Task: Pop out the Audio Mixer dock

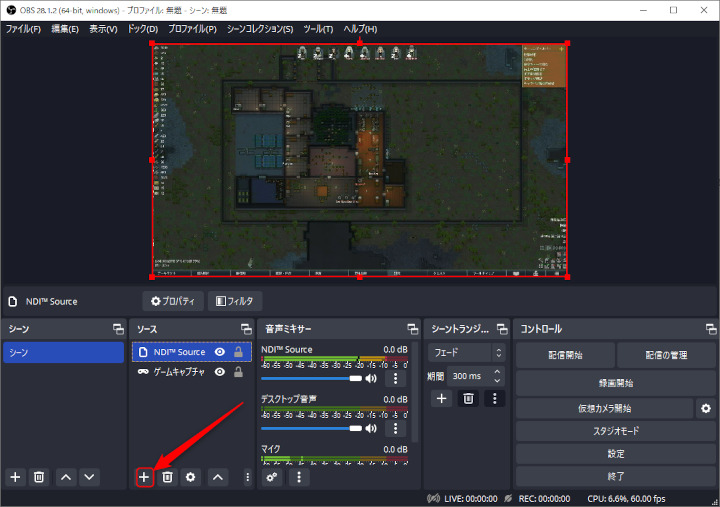Action: [x=412, y=329]
